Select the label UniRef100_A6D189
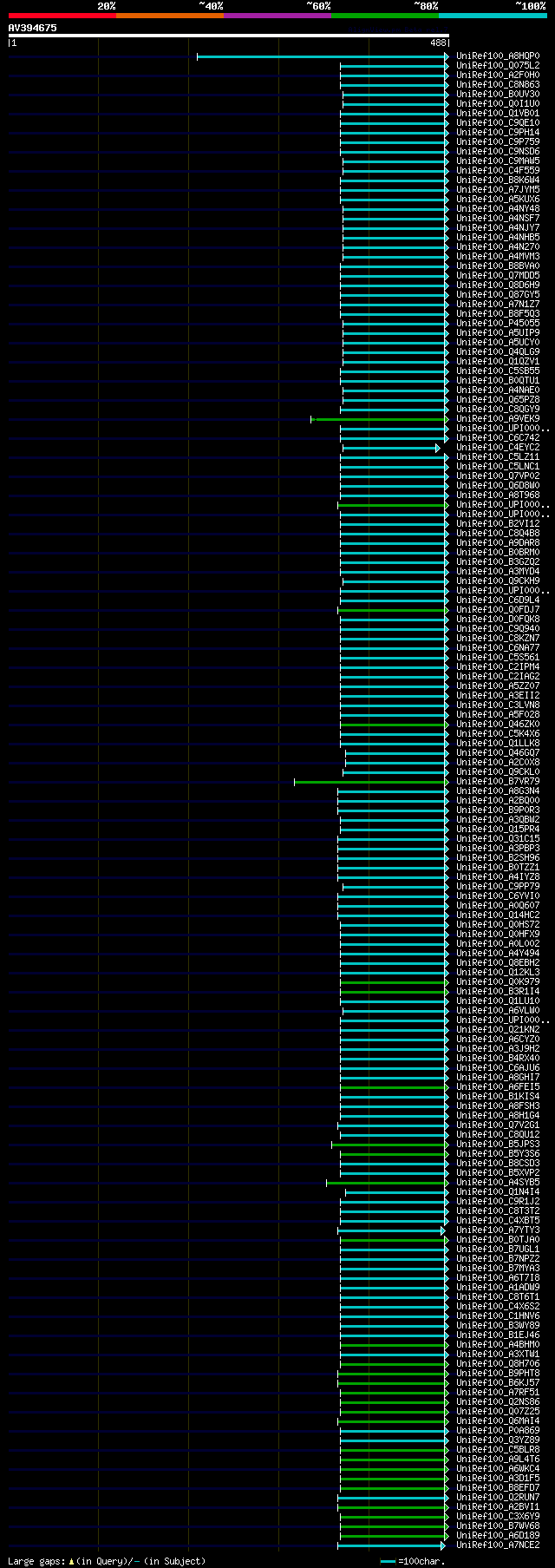The width and height of the screenshot is (555, 1568). [x=498, y=1536]
